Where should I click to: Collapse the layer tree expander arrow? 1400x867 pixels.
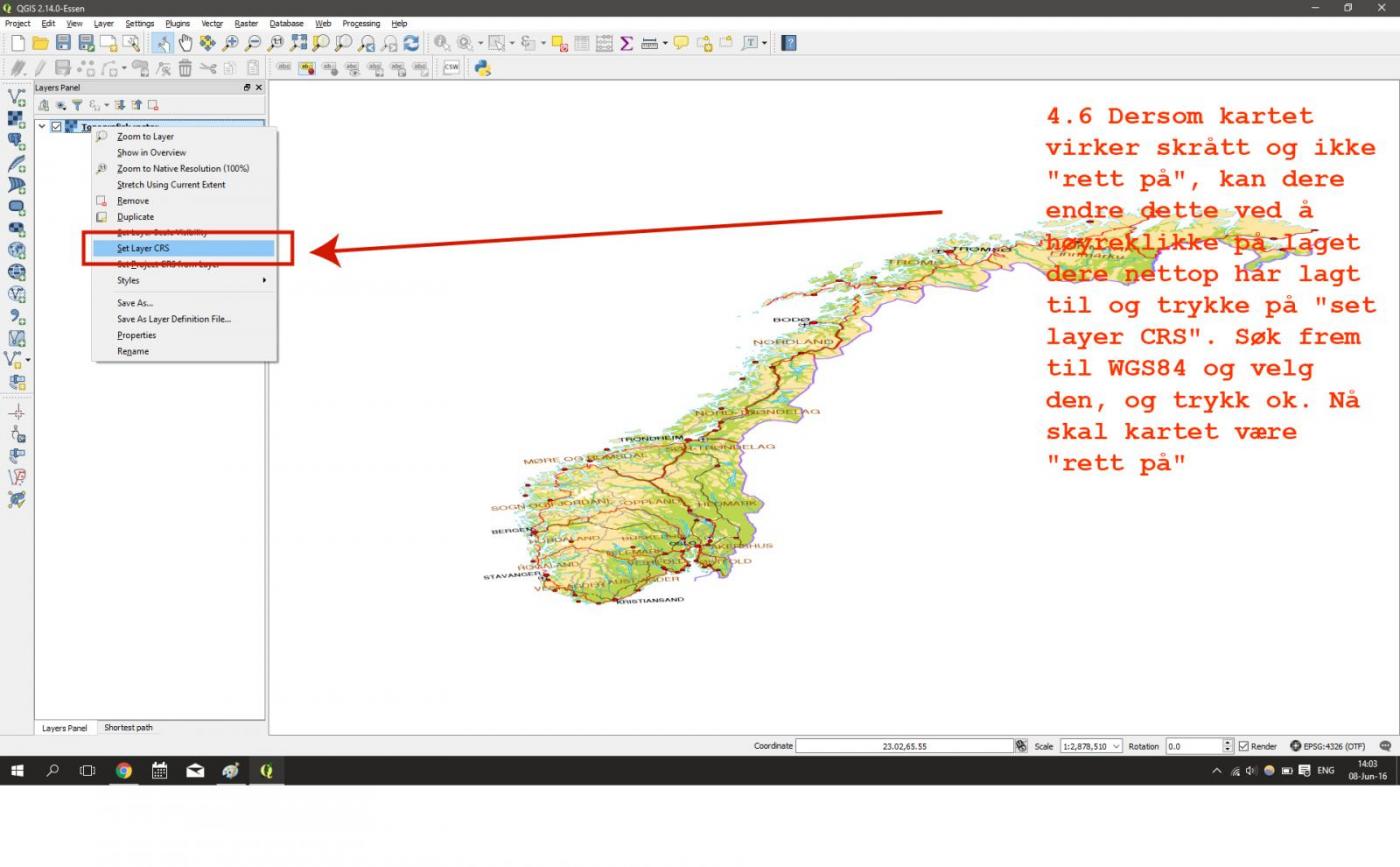(42, 127)
